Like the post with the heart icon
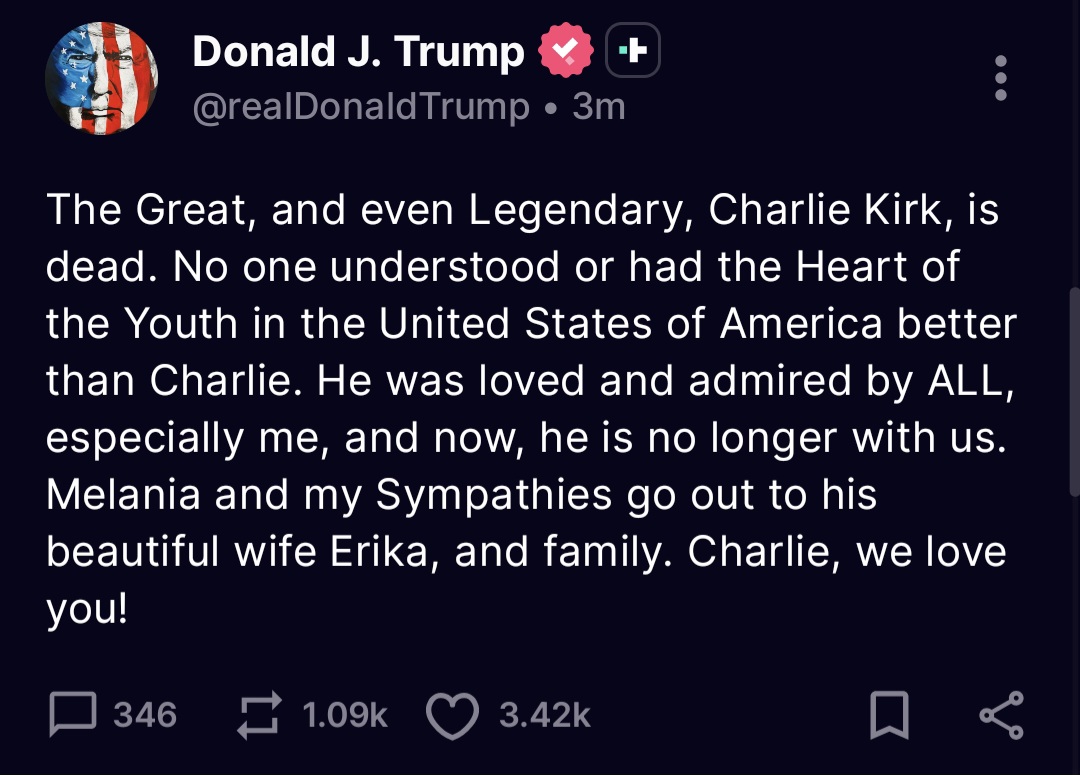Image resolution: width=1080 pixels, height=775 pixels. (453, 716)
